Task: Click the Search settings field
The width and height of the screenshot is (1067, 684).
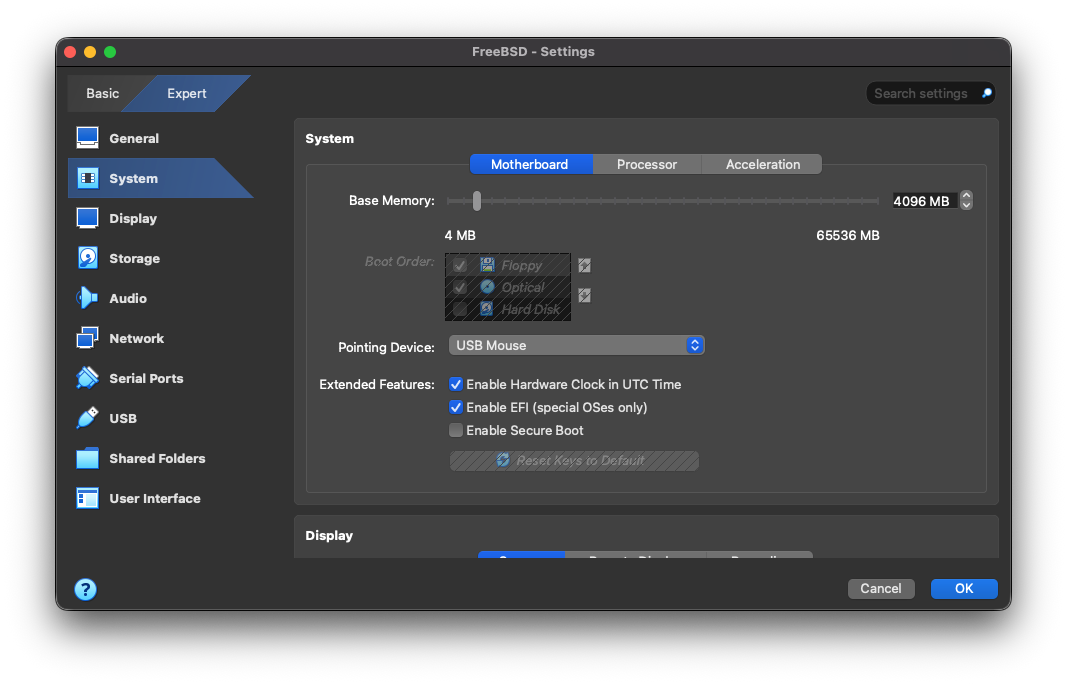Action: click(x=930, y=93)
